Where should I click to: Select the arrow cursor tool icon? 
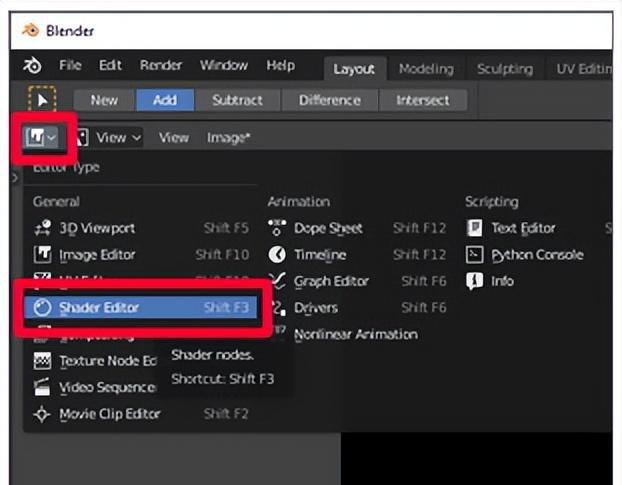coord(42,100)
